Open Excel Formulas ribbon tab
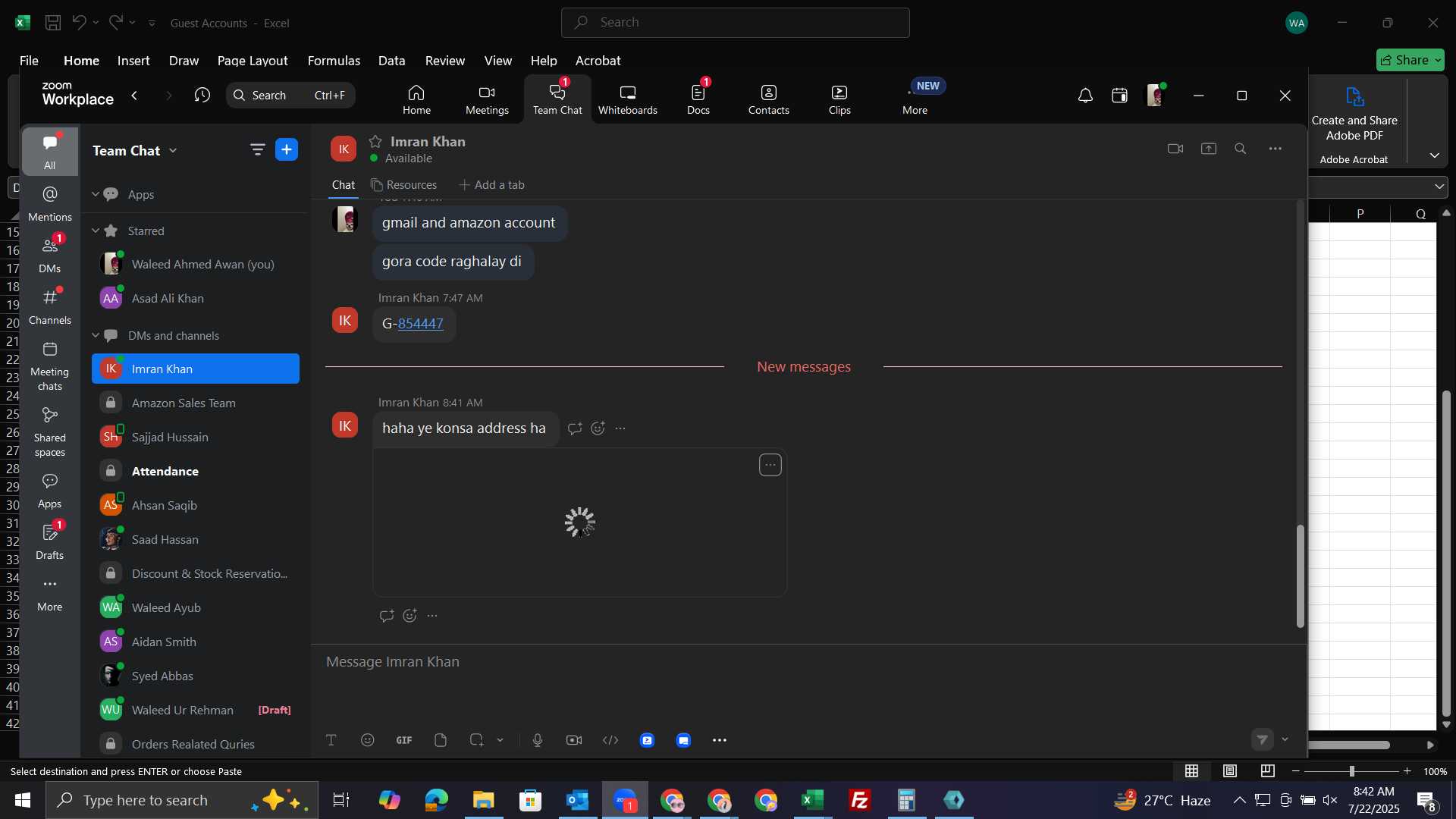Image resolution: width=1456 pixels, height=819 pixels. 334,61
